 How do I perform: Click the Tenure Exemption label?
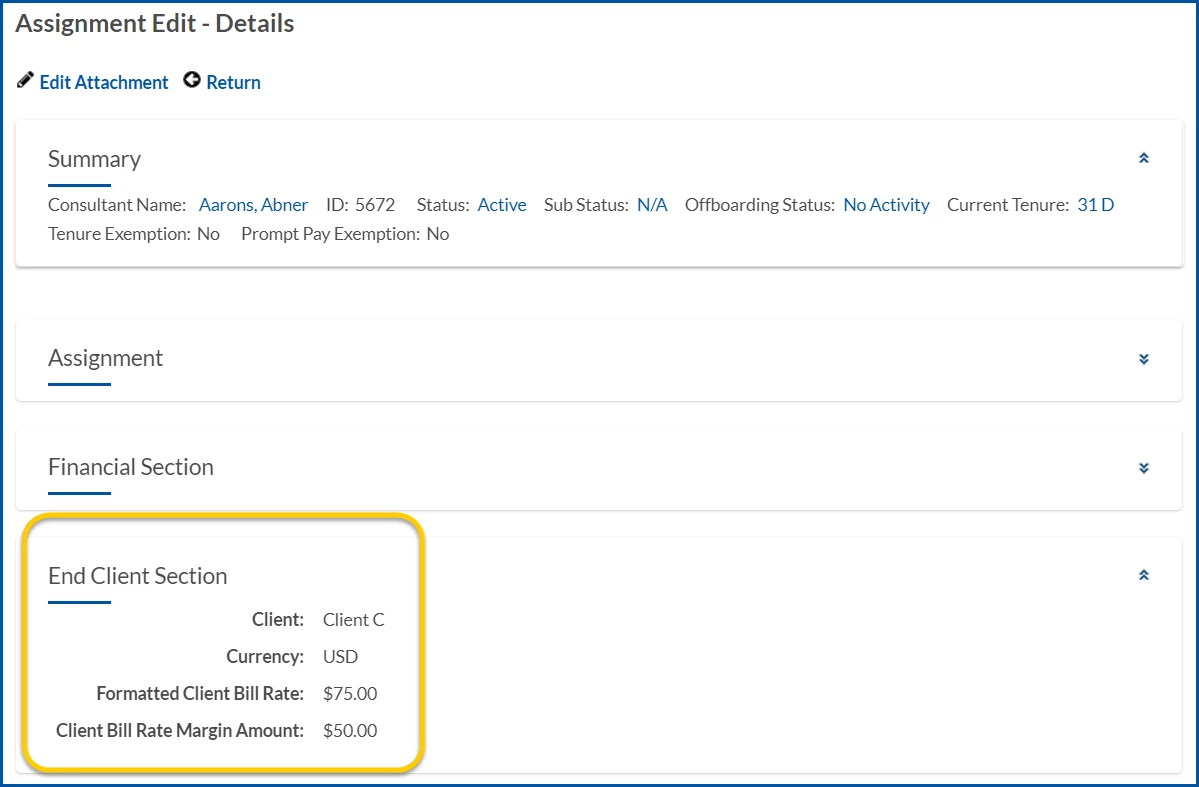119,234
